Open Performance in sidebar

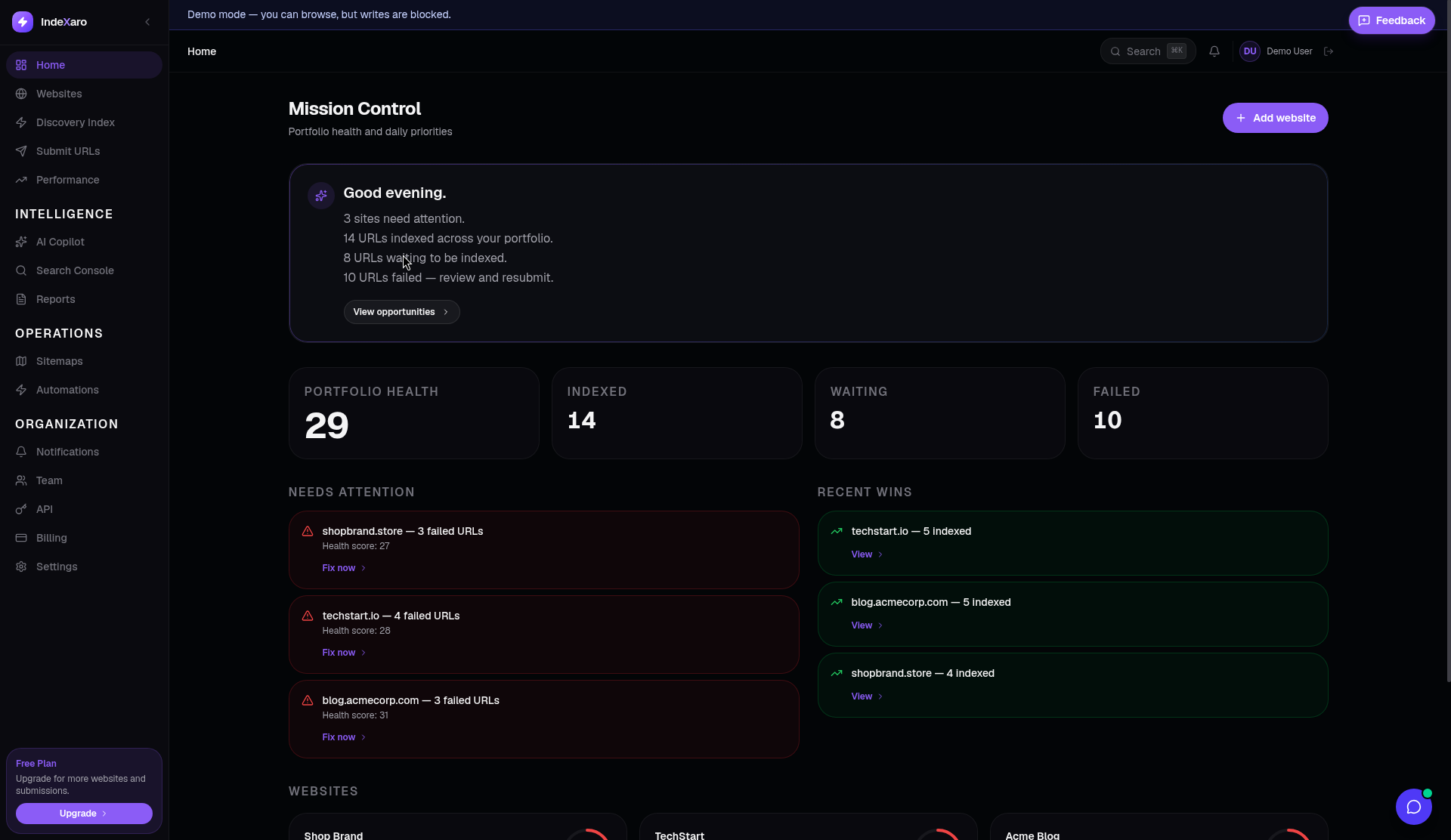click(x=84, y=180)
